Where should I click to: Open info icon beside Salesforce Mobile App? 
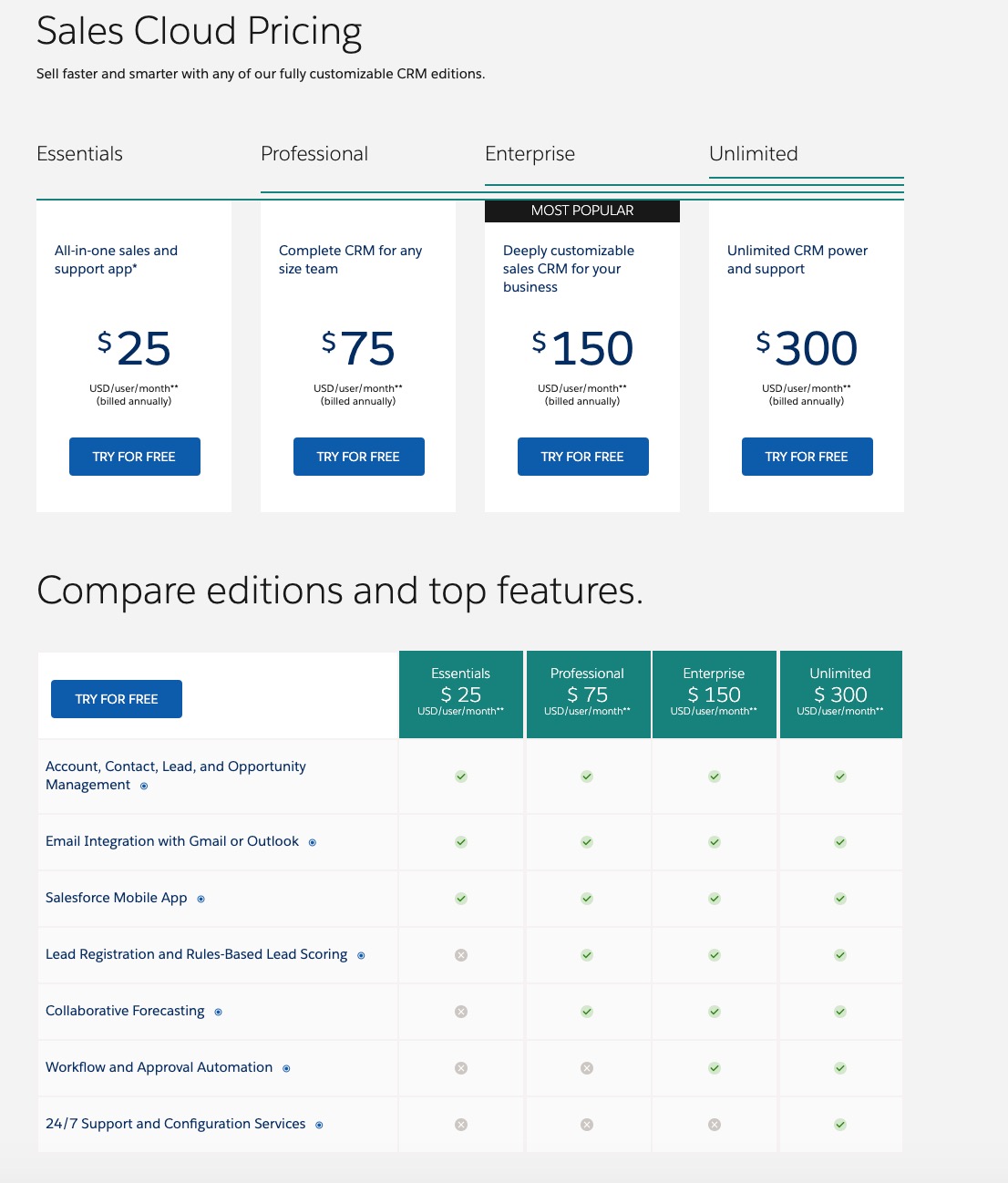point(201,899)
